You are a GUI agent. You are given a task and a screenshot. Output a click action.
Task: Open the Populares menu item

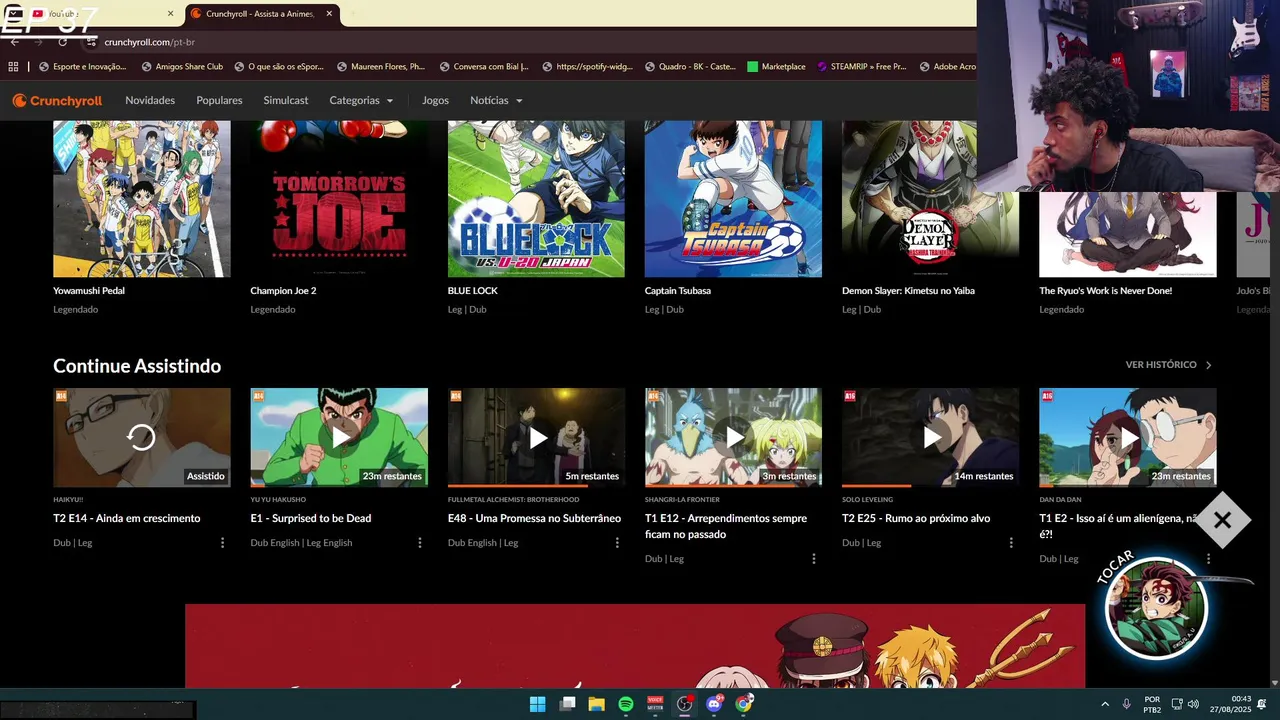[219, 100]
